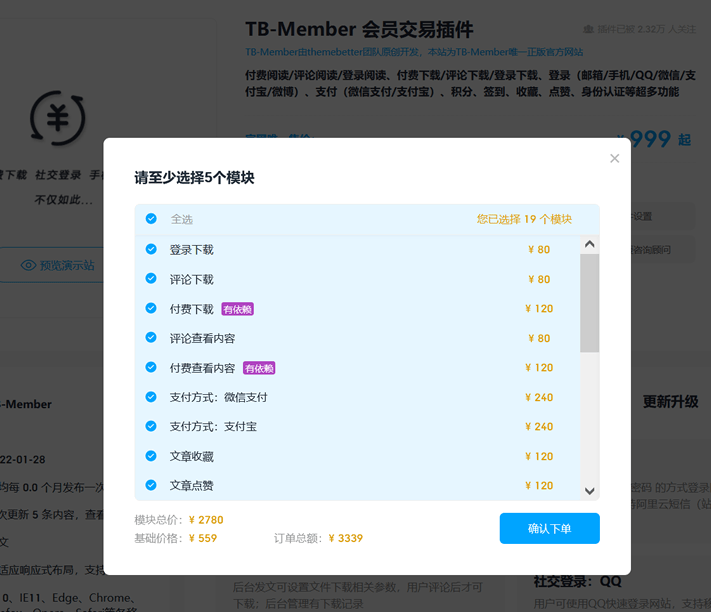
Task: Click the 订单总额 ¥ 3339 value
Action: click(346, 539)
